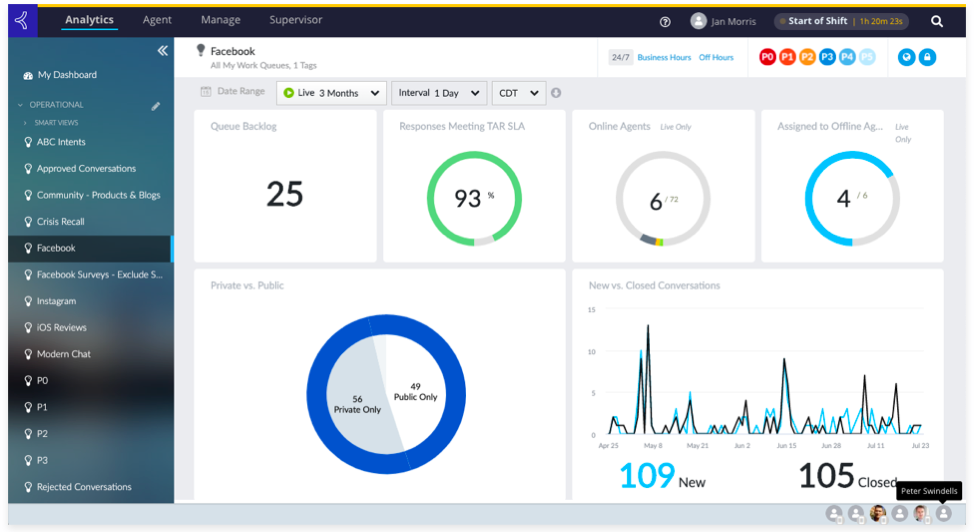The height and width of the screenshot is (532, 974).
Task: Click the Facebook lightbulb icon in header
Action: [x=201, y=50]
